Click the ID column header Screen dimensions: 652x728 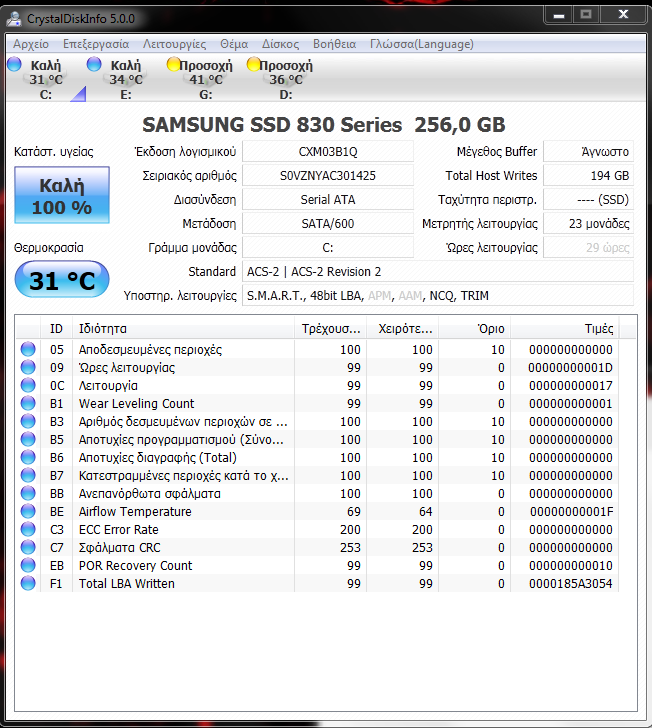point(56,329)
